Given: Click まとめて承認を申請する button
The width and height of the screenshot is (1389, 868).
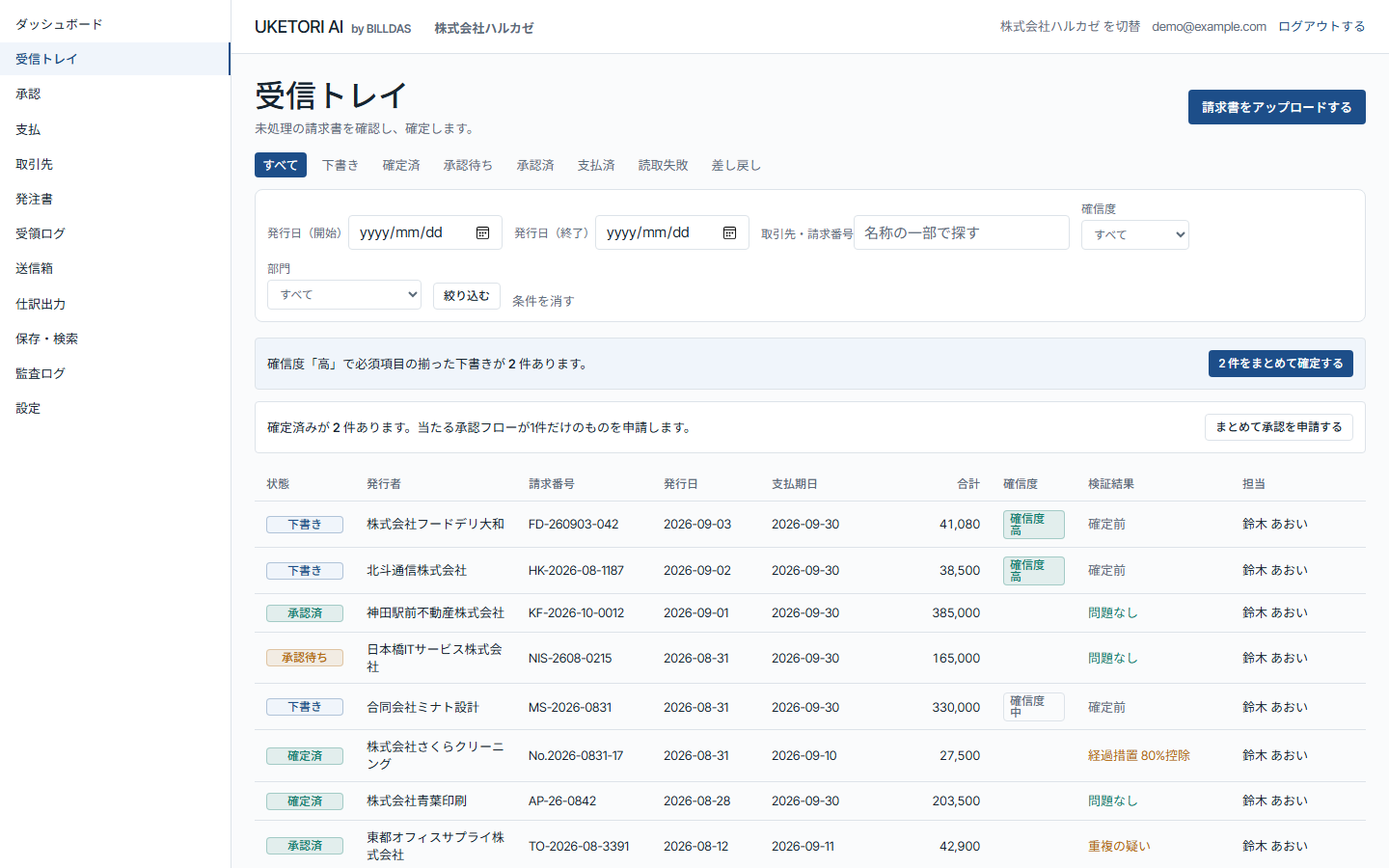Looking at the screenshot, I should tap(1278, 427).
